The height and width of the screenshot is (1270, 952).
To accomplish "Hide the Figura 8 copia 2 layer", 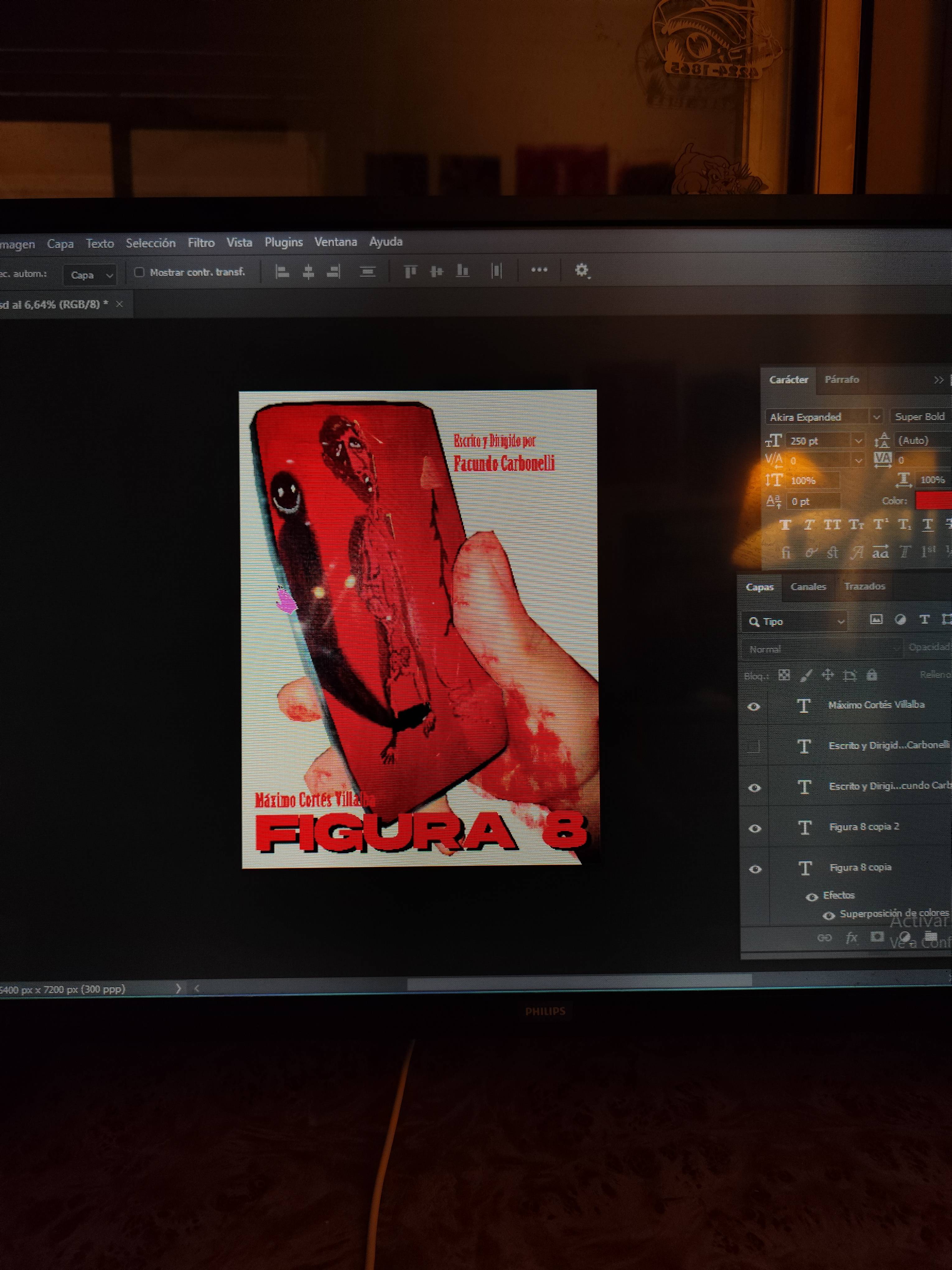I will click(x=755, y=829).
